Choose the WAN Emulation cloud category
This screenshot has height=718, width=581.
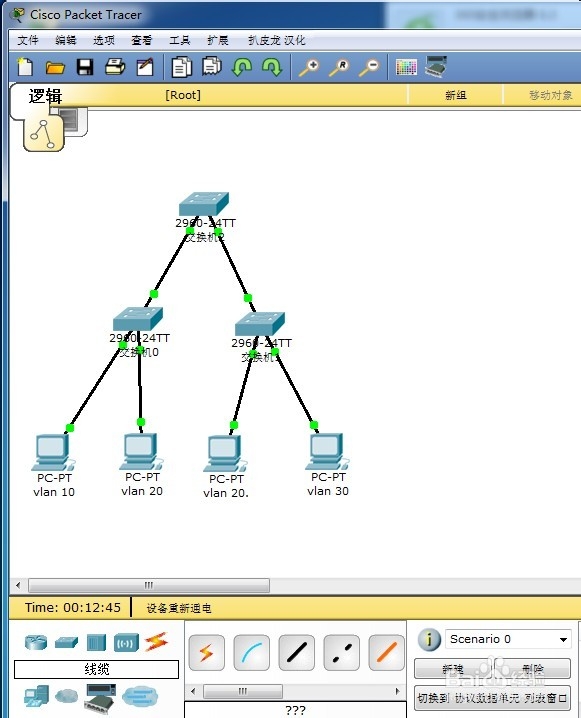click(67, 697)
